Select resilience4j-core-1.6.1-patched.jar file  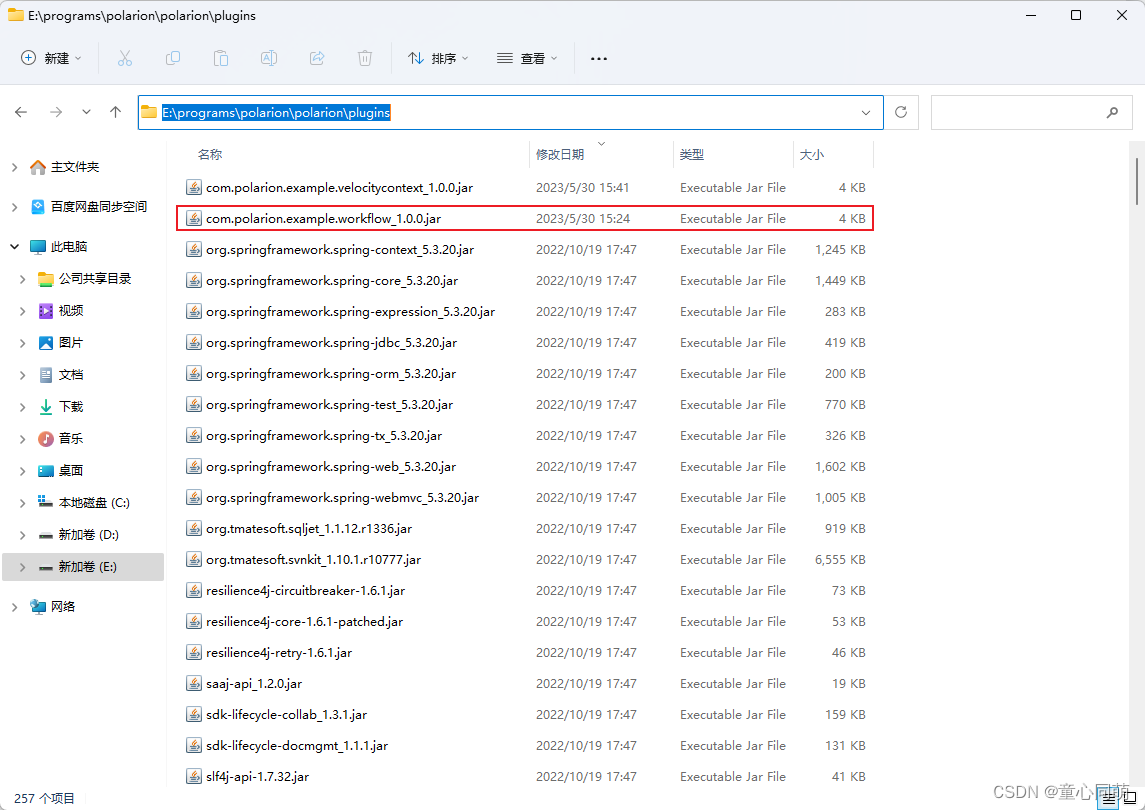tap(305, 622)
